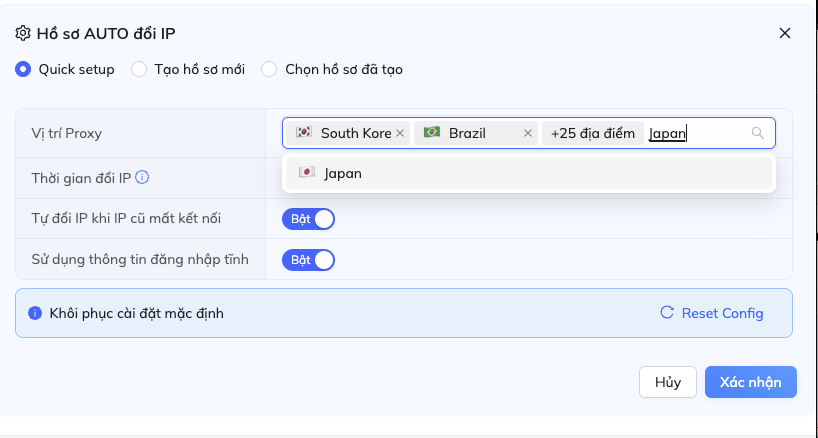
Task: Select the Quick setup radio option
Action: coord(23,69)
